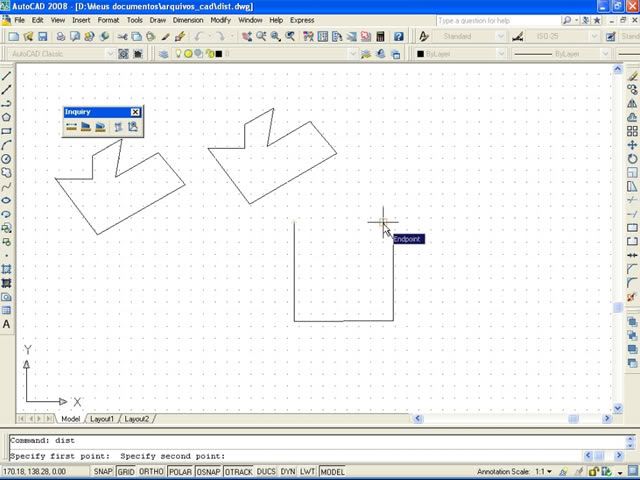This screenshot has width=640, height=480.
Task: Click vertical scrollbar down arrow of drawing
Action: [x=618, y=408]
